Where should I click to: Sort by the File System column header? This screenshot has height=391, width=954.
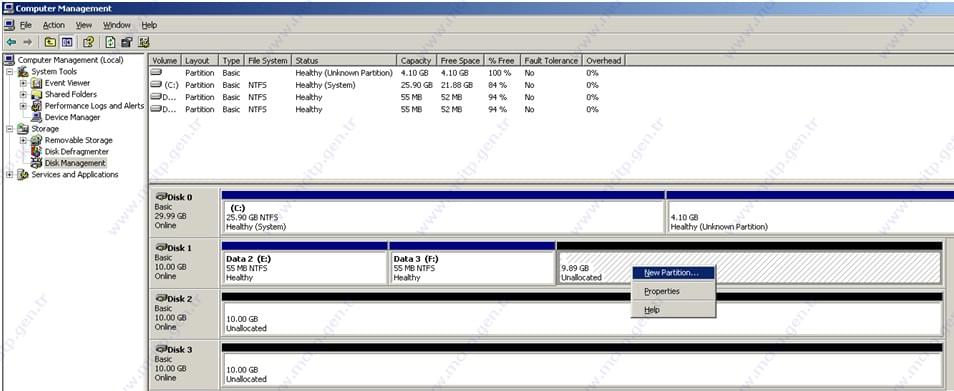(x=268, y=61)
